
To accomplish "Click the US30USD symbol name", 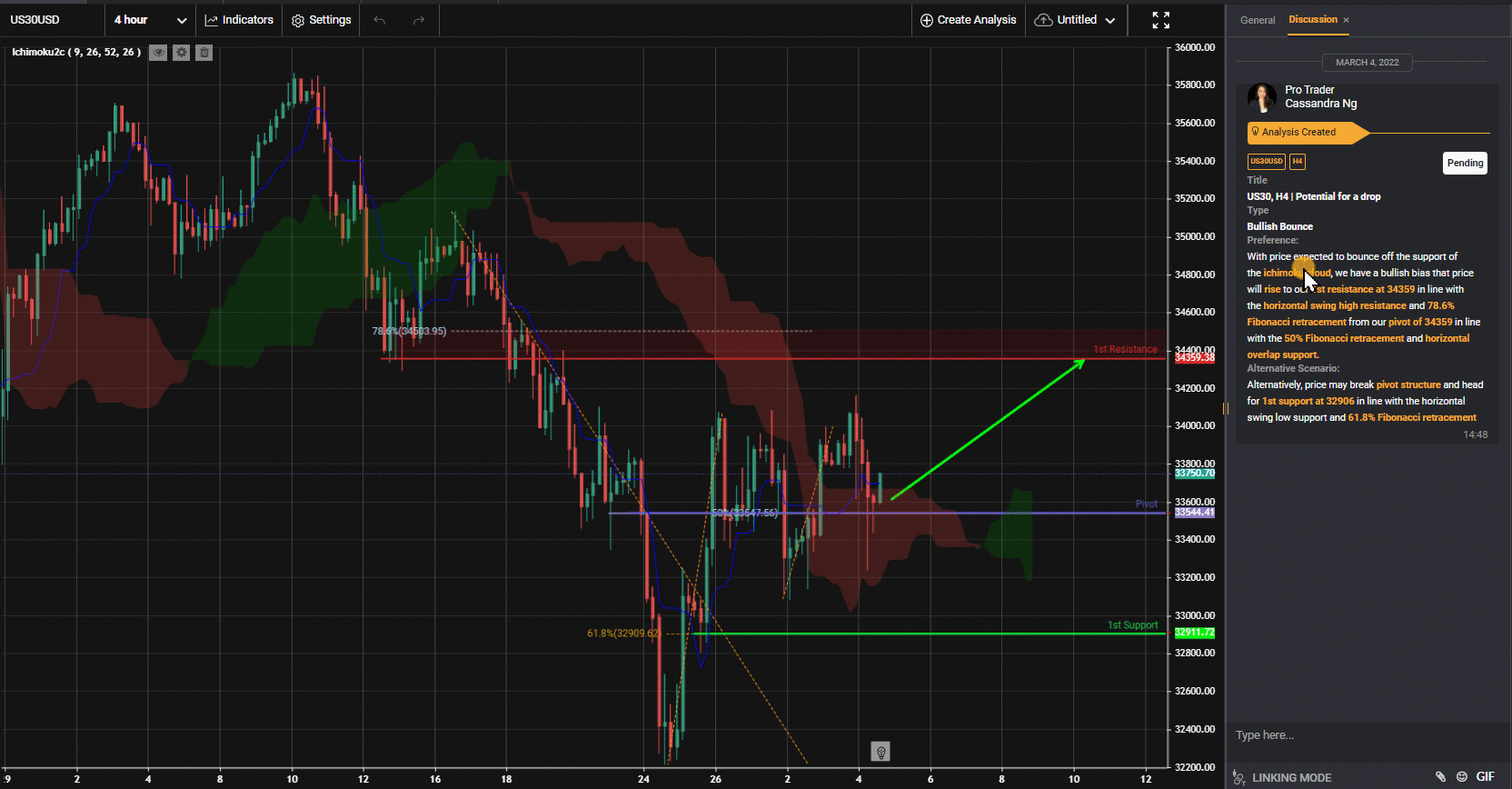I will coord(35,20).
